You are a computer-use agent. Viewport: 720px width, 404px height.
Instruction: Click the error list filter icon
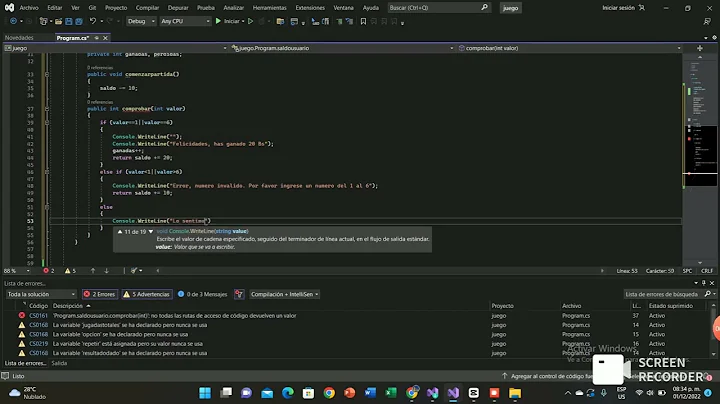pyautogui.click(x=239, y=294)
